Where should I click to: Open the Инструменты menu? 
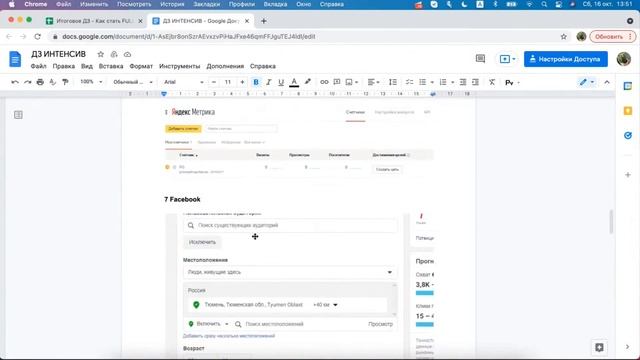(180, 66)
